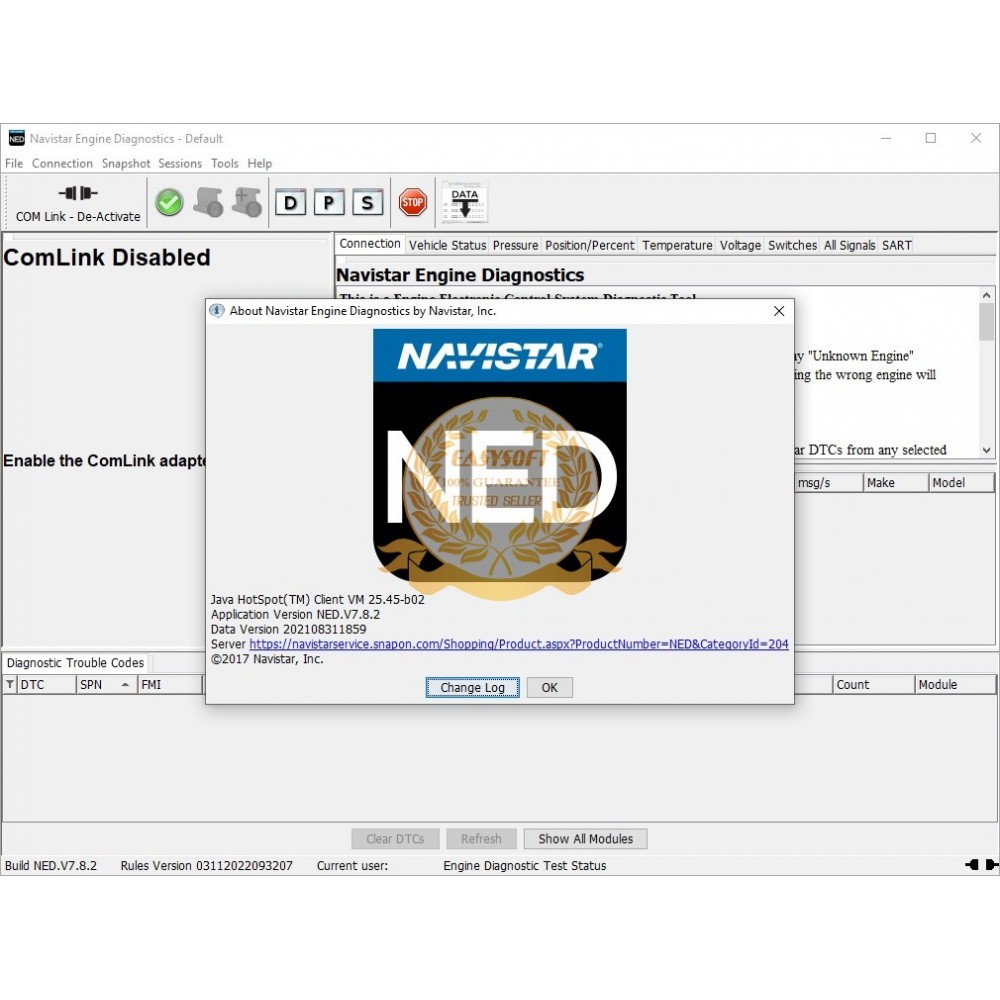Click the filter funnel icon in the DTC table
Image resolution: width=1000 pixels, height=1000 pixels.
[10, 684]
